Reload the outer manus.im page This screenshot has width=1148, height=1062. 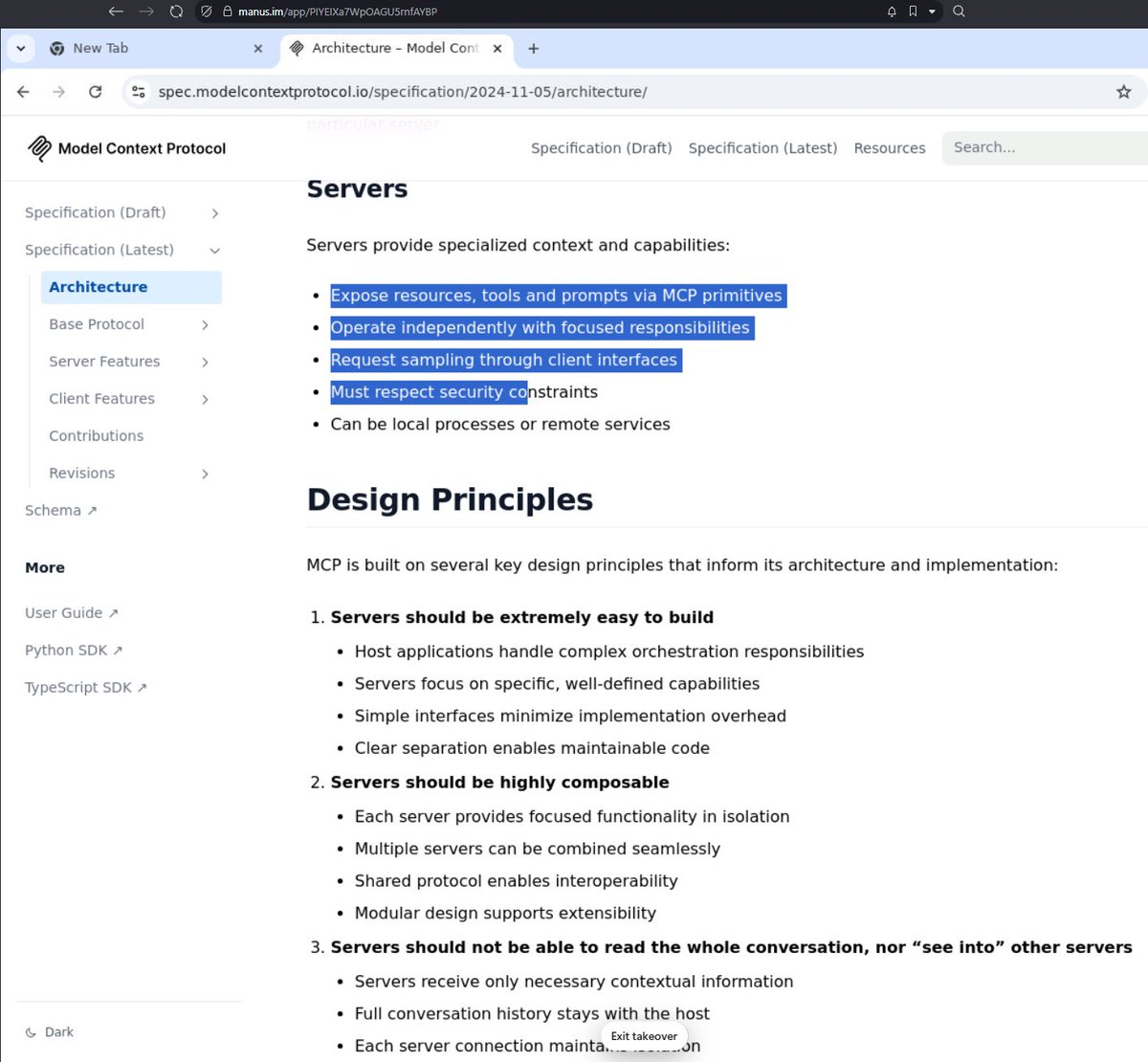pyautogui.click(x=176, y=11)
